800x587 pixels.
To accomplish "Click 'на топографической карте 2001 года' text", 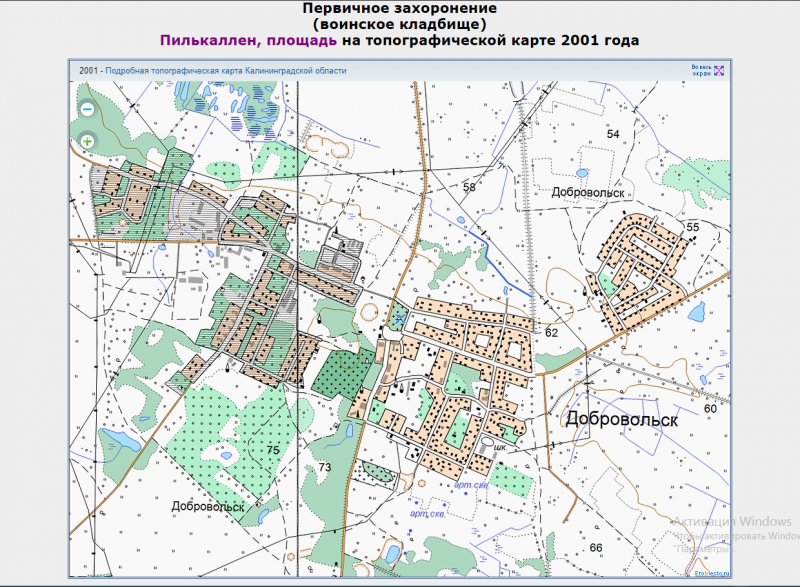I will [x=490, y=40].
